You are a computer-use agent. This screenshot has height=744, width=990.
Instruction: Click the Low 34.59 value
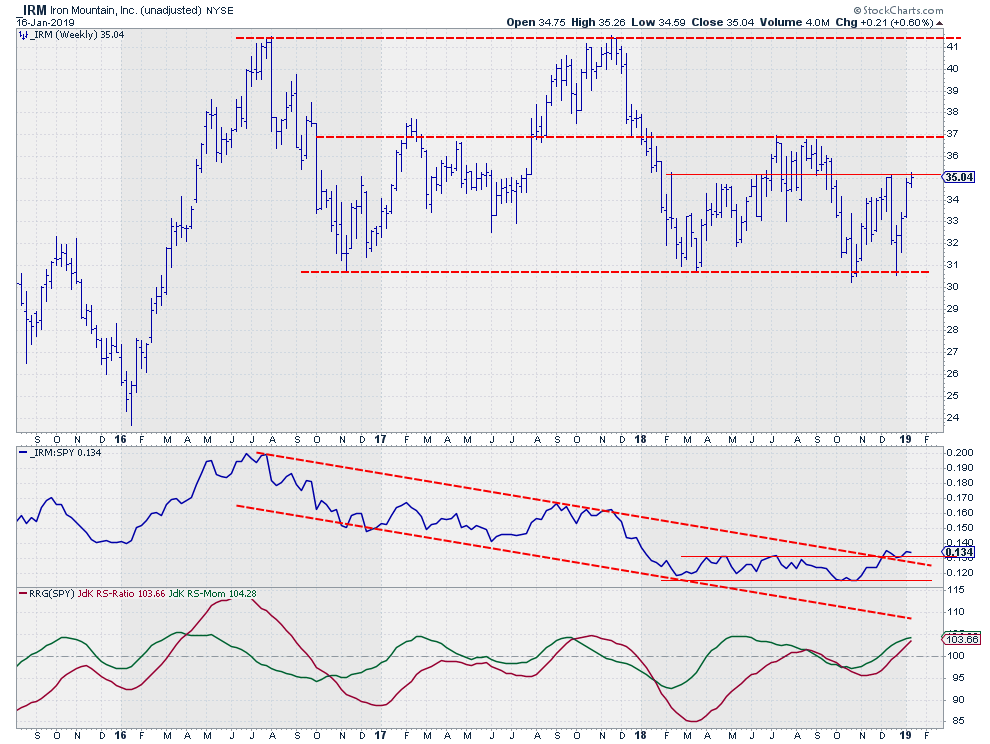[x=658, y=22]
